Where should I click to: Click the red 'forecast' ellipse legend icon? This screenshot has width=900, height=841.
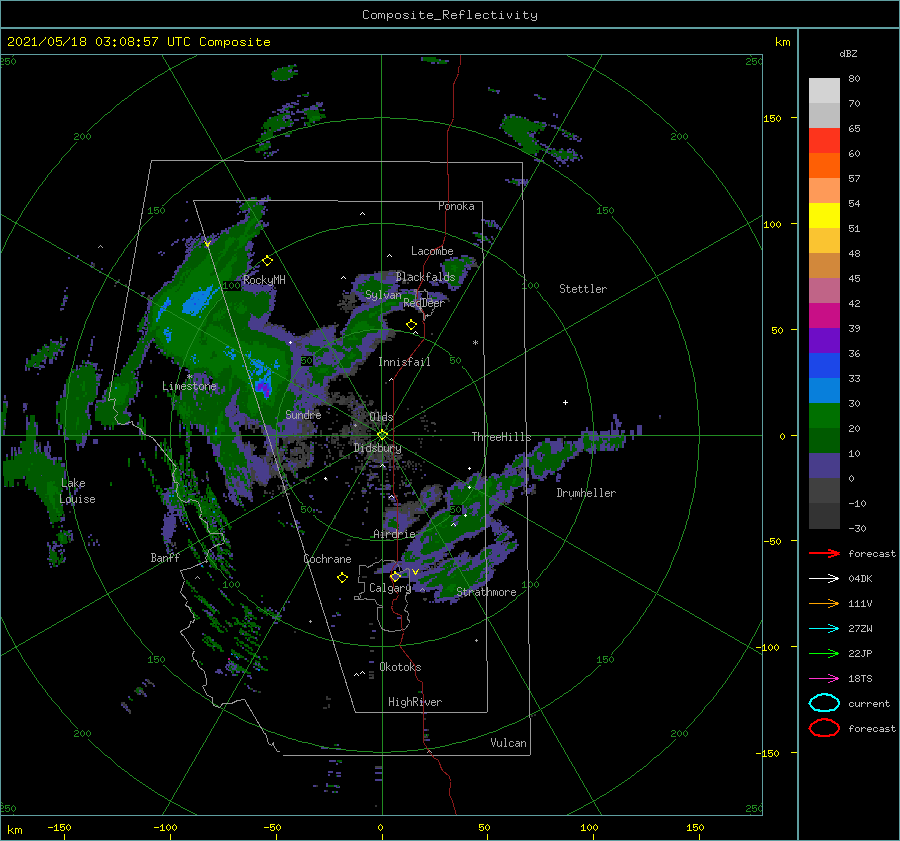click(x=824, y=728)
